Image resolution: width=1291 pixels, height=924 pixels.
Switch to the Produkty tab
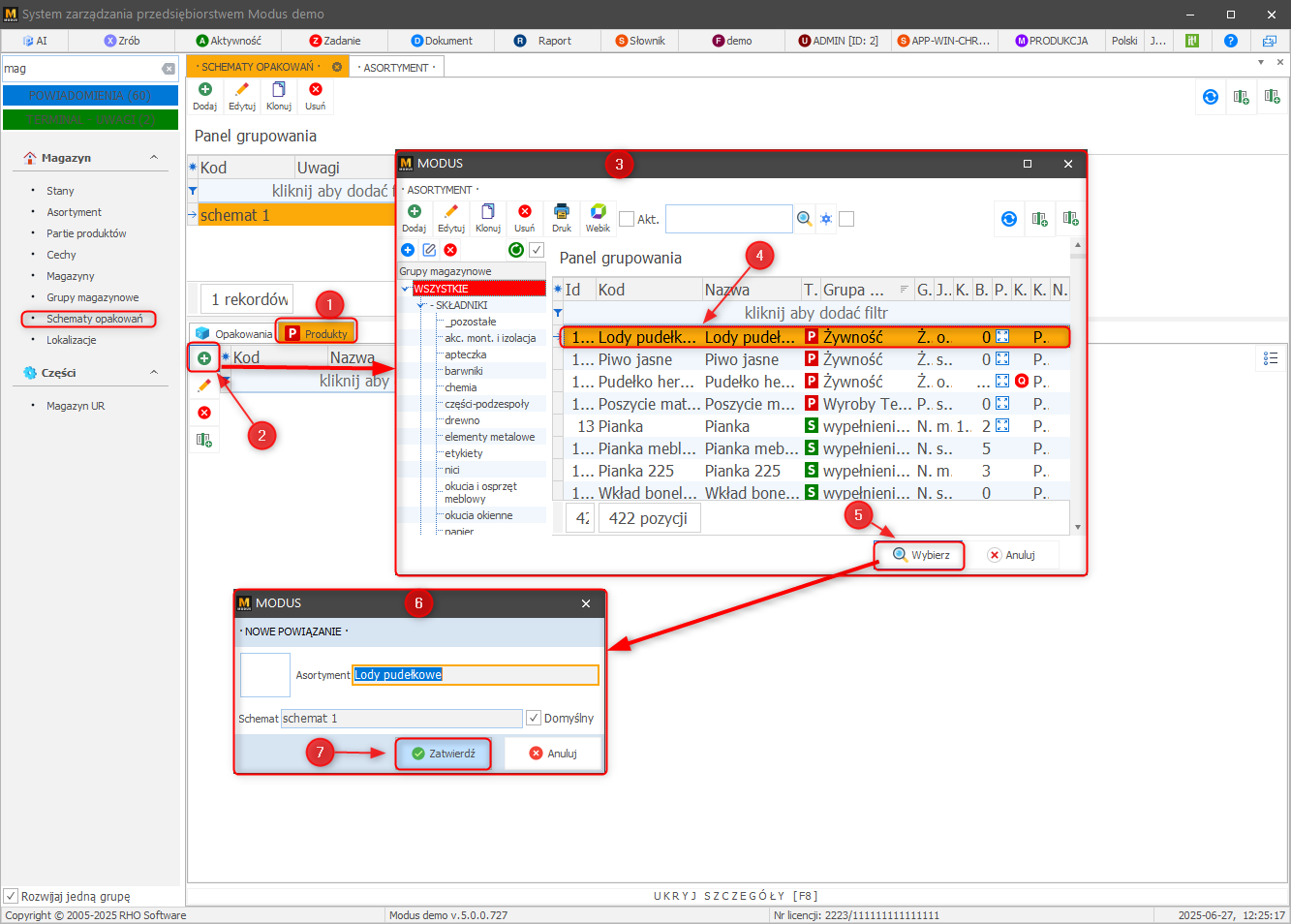tap(317, 333)
